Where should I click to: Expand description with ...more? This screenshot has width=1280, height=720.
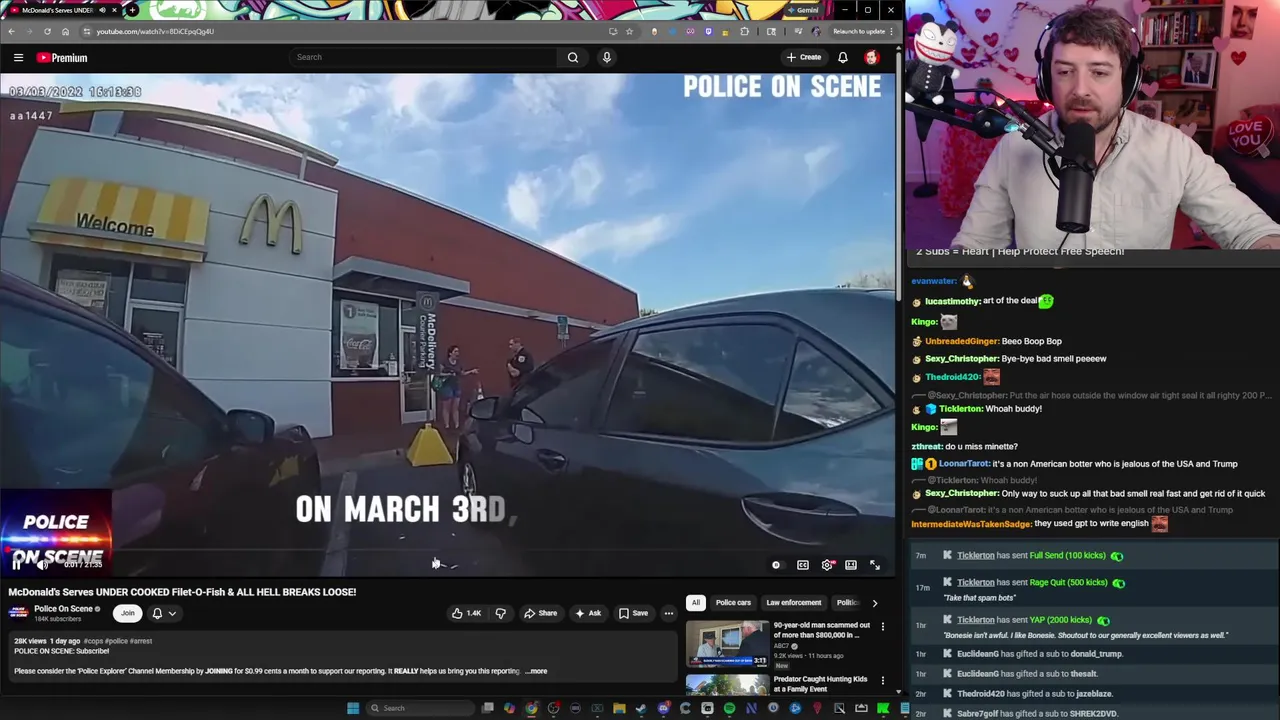click(537, 671)
